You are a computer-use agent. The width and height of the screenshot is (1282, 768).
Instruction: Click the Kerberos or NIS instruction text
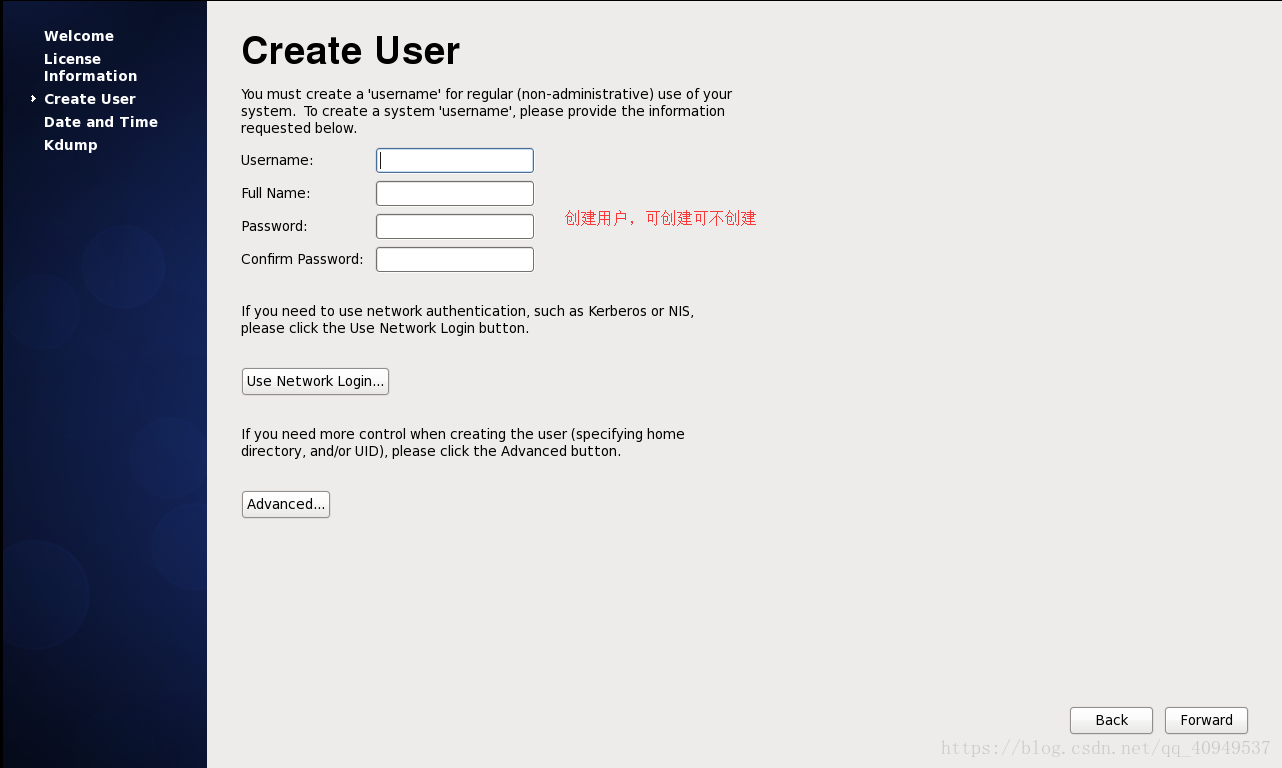pos(467,319)
